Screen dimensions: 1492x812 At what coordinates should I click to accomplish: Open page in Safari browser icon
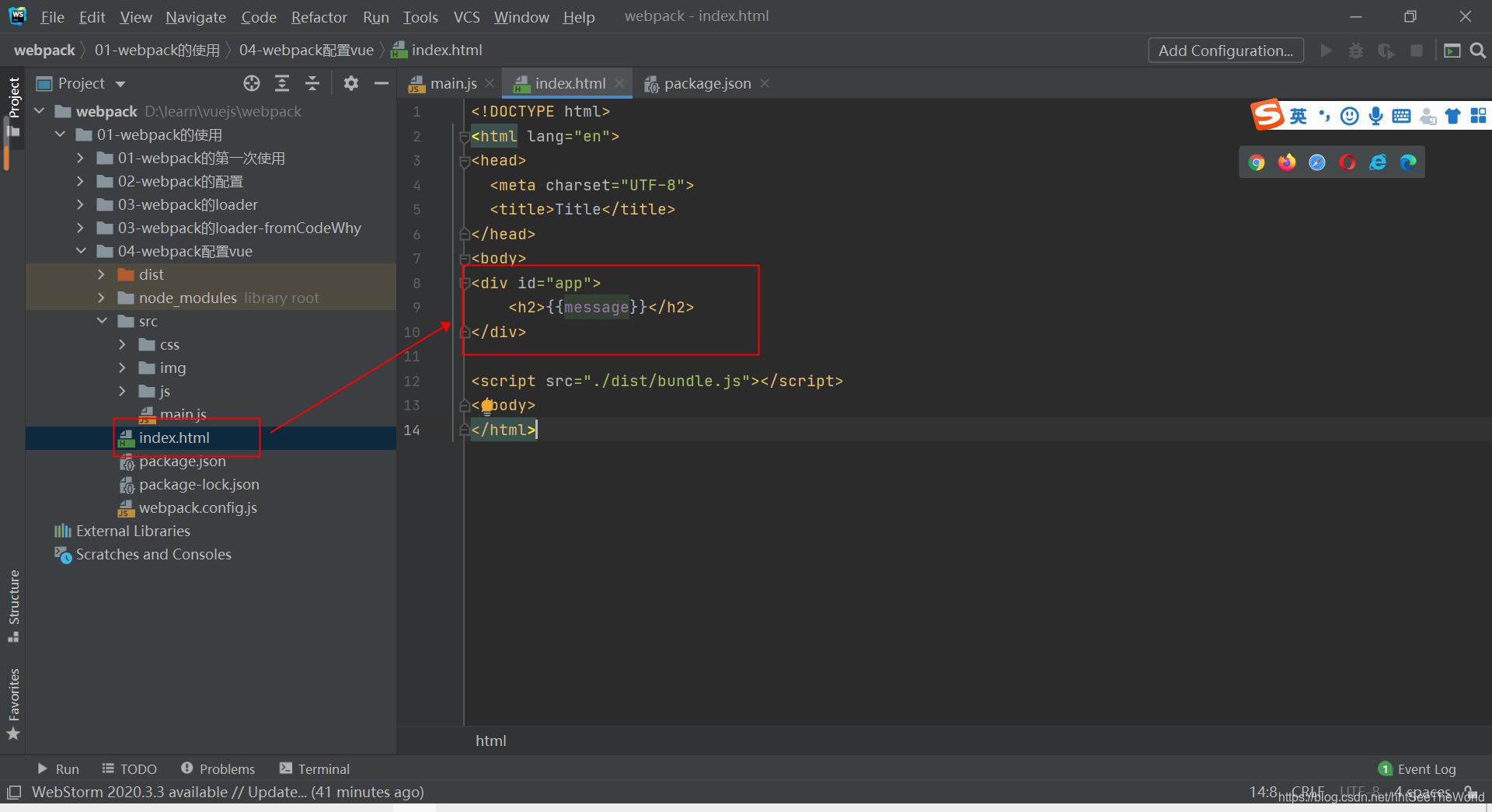pos(1317,162)
